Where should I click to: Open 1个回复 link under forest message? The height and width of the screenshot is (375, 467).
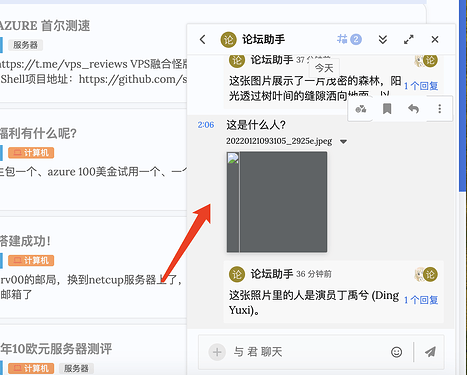coord(421,86)
